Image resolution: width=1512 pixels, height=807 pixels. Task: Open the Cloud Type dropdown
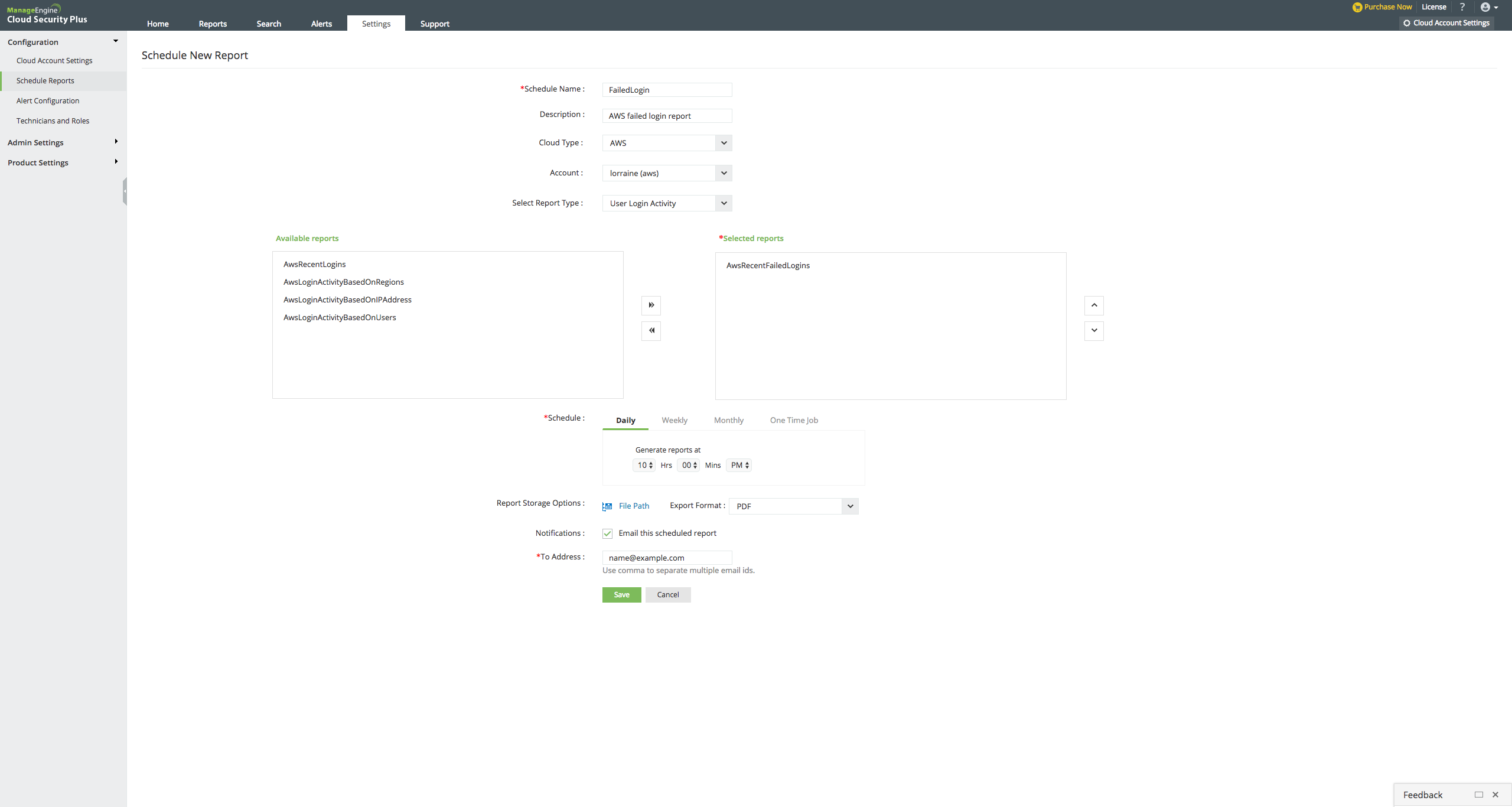pos(724,143)
